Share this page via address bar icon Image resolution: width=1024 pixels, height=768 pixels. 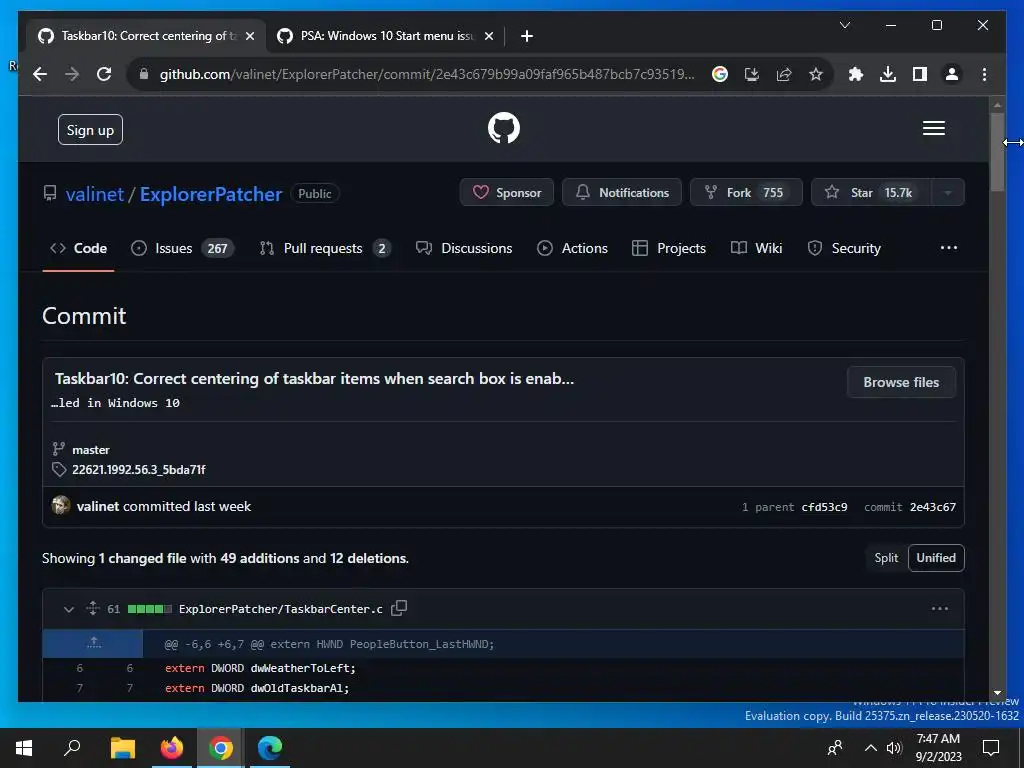[784, 74]
